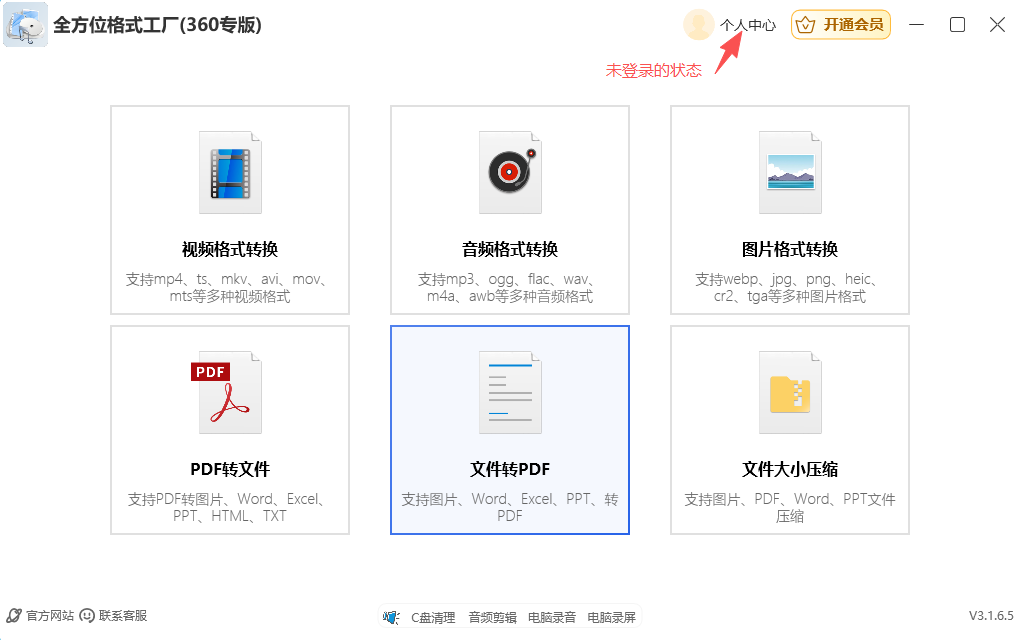Click the user avatar icon
This screenshot has width=1018, height=640.
(698, 25)
